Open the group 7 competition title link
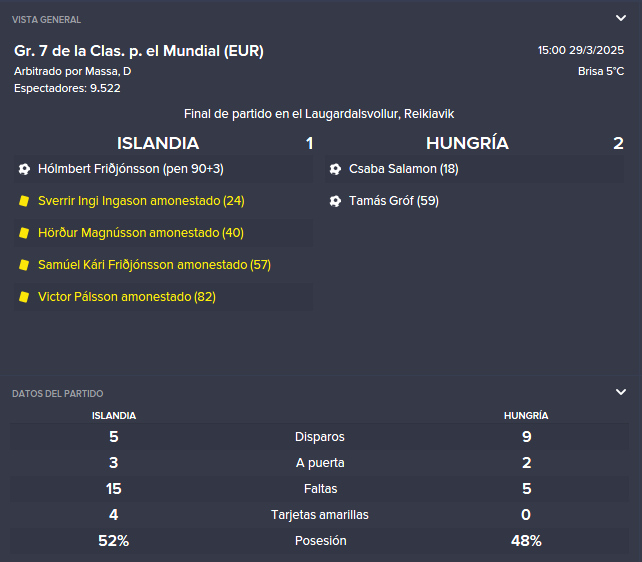The image size is (642, 562). [139, 51]
